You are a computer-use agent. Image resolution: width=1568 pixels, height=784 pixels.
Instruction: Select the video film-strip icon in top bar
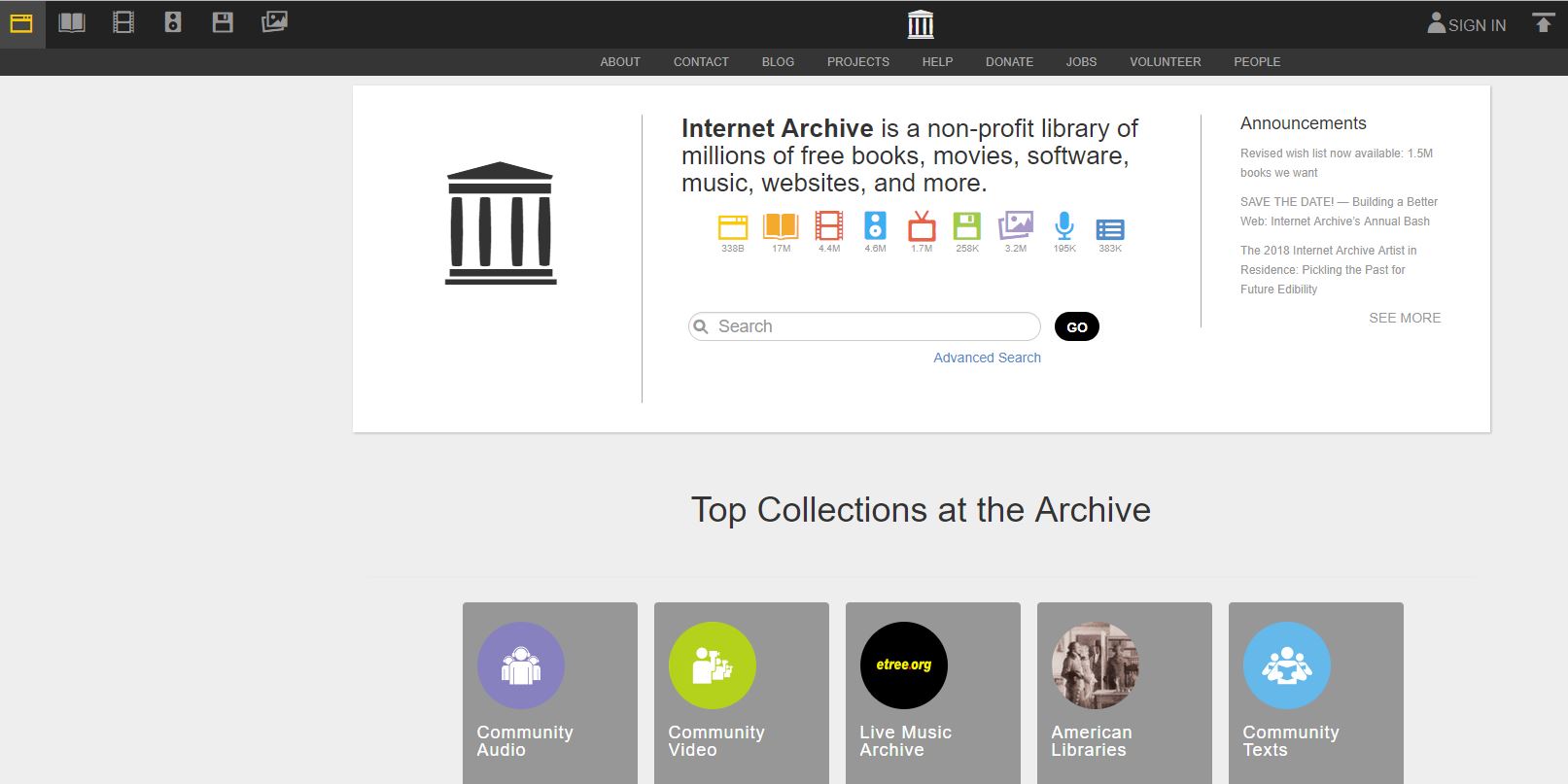tap(123, 23)
